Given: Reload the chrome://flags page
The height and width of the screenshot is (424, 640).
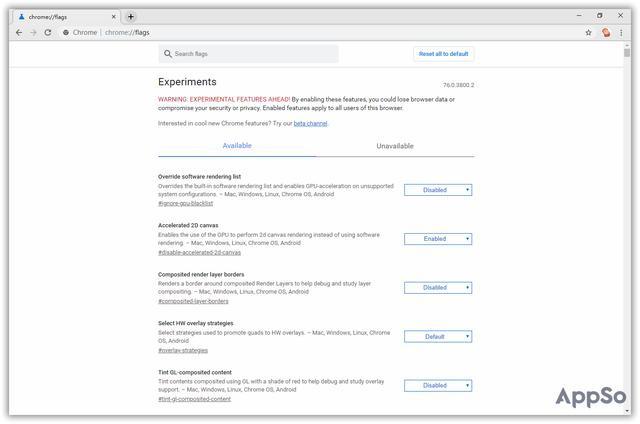Looking at the screenshot, I should [48, 32].
